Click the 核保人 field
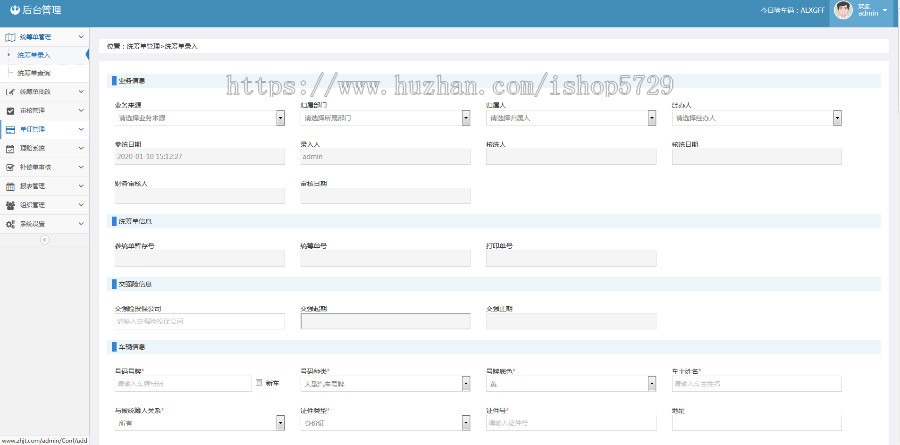900x445 pixels. (x=571, y=157)
